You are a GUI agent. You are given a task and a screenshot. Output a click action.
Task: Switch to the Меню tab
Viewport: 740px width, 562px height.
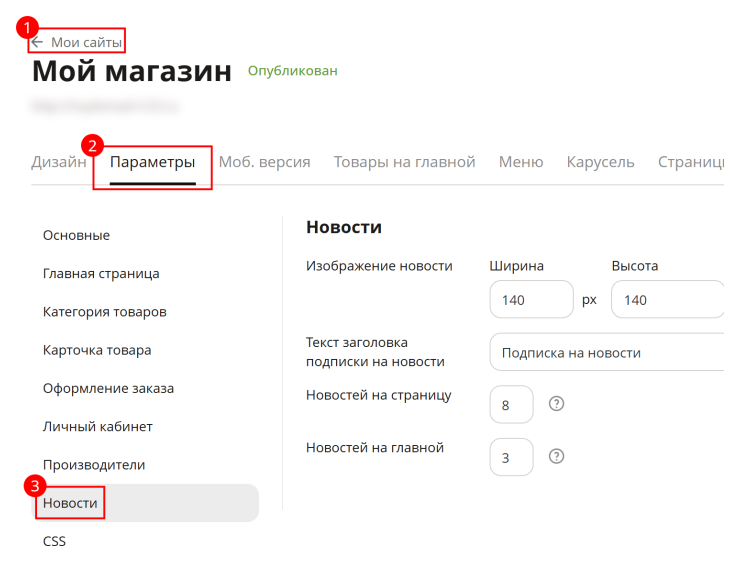(521, 162)
